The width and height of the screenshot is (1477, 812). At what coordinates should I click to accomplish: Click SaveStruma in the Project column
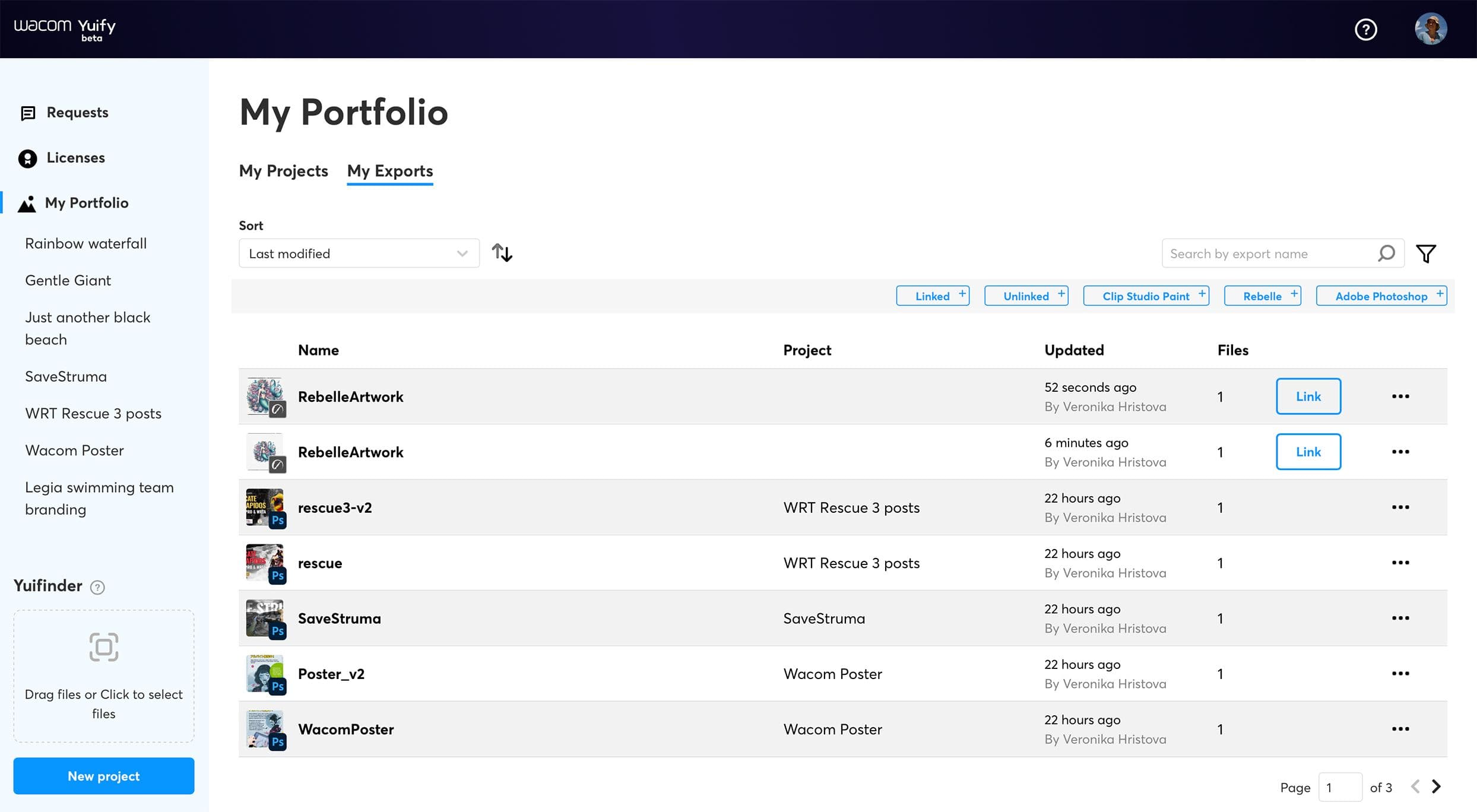coord(824,618)
